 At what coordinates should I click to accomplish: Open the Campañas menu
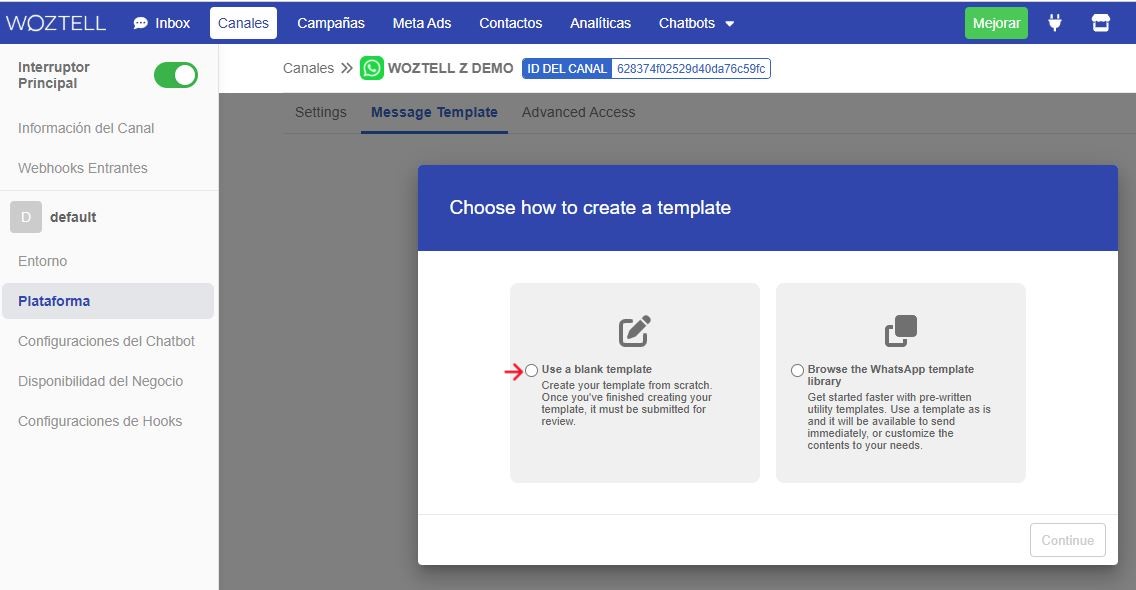click(331, 23)
